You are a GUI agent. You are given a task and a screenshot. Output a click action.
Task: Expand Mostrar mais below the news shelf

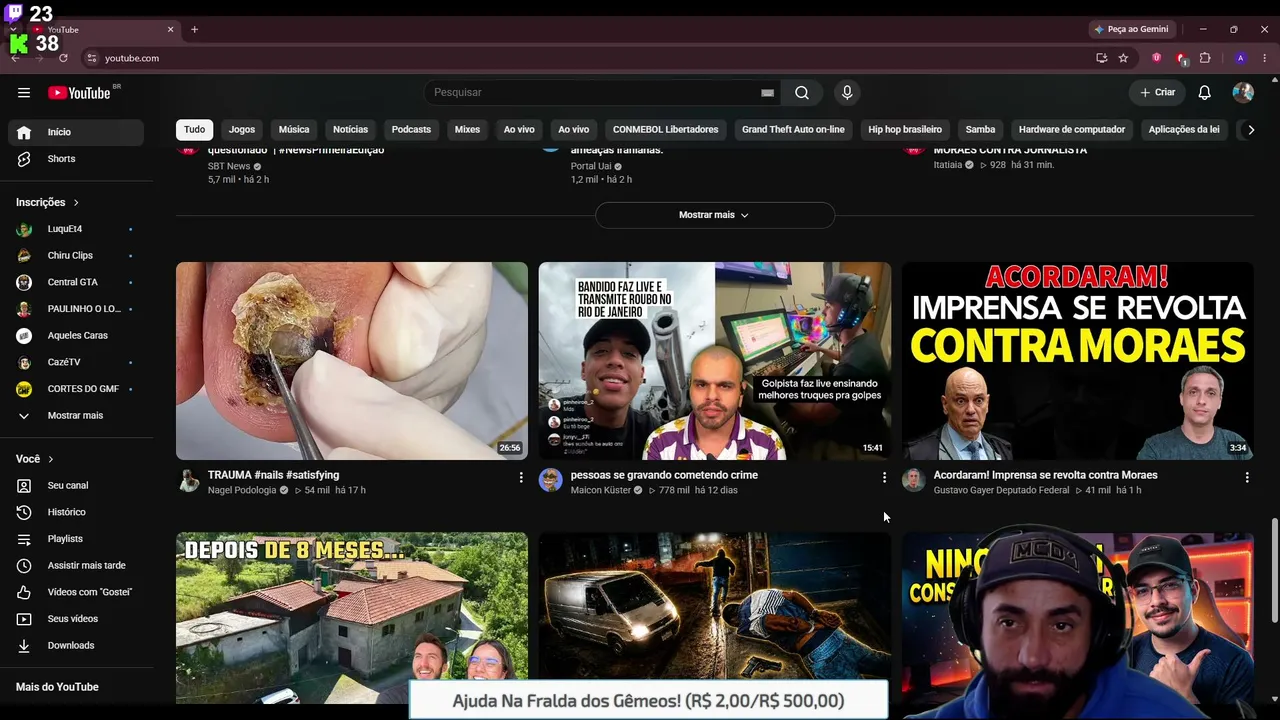714,215
